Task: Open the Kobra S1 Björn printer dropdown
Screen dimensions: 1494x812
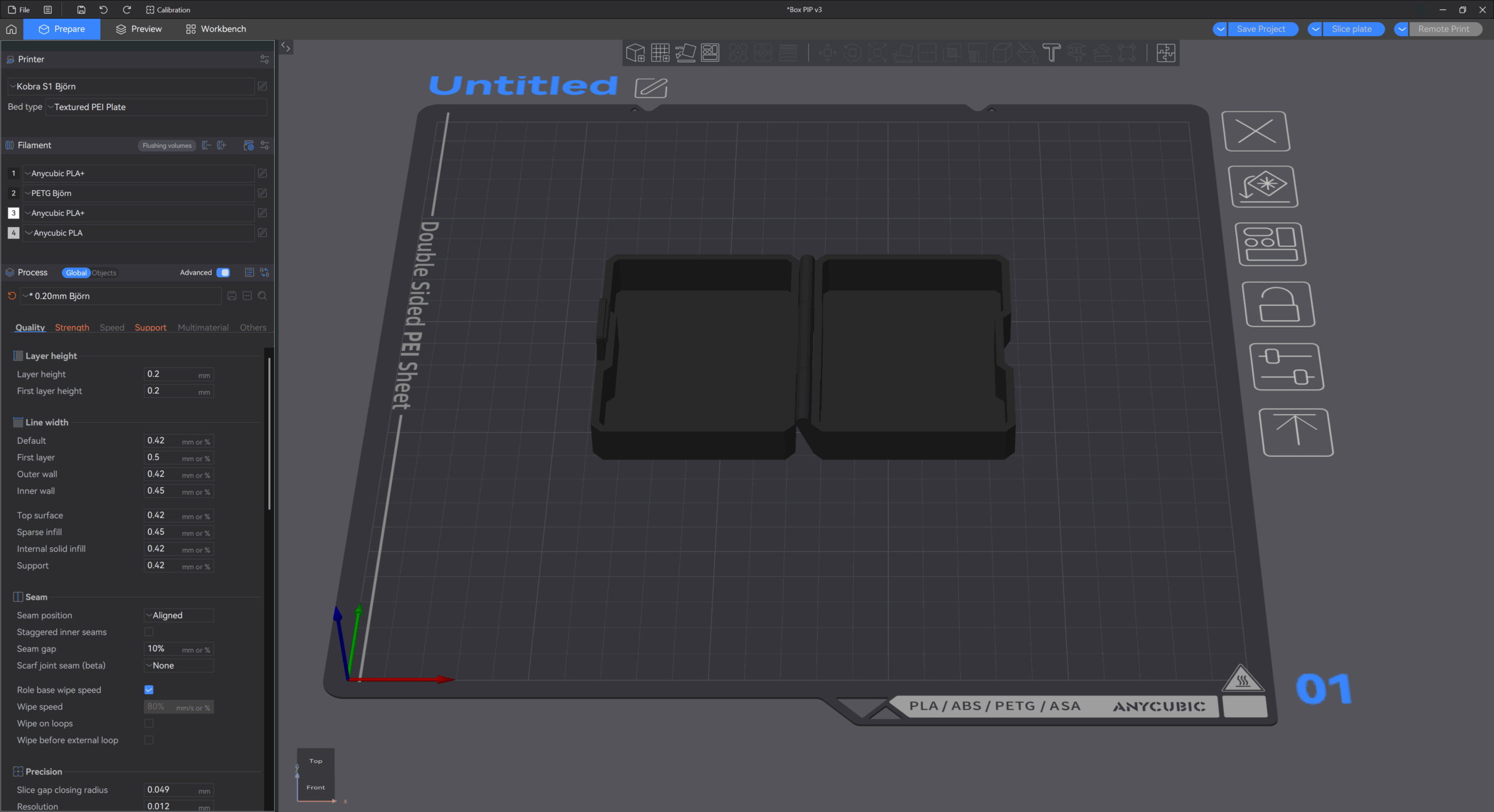Action: [x=131, y=86]
